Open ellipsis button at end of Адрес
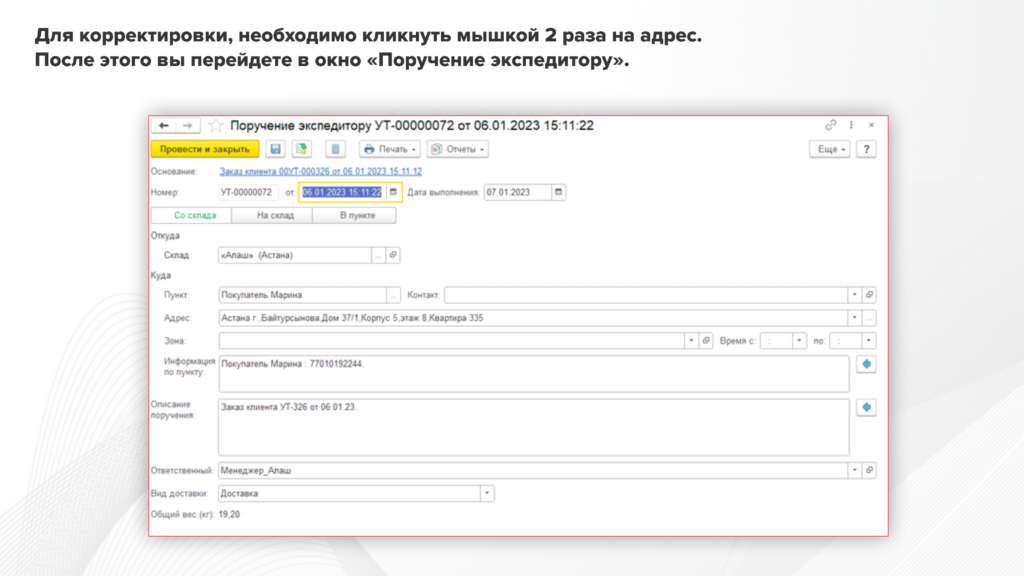1024x576 pixels. coord(869,318)
